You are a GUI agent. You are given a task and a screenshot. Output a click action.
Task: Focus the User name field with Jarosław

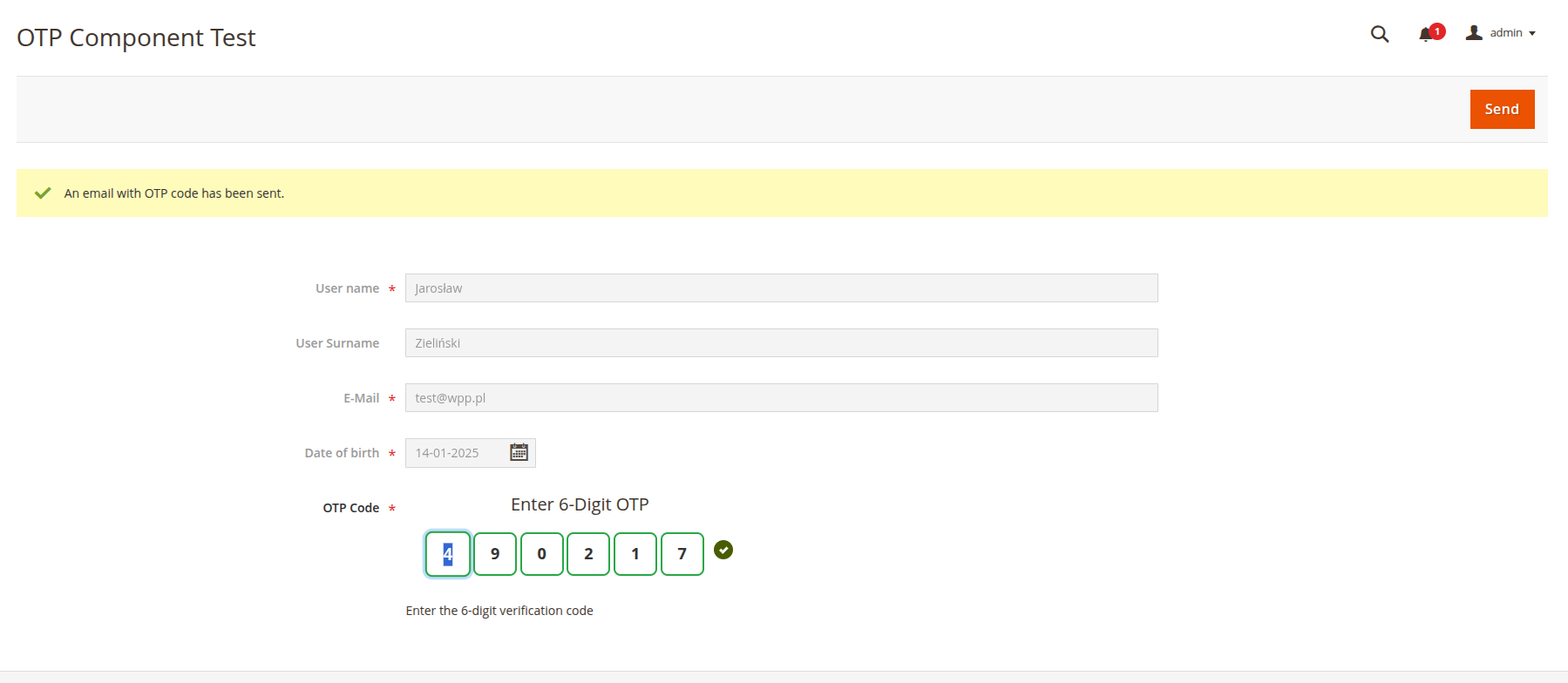(781, 288)
